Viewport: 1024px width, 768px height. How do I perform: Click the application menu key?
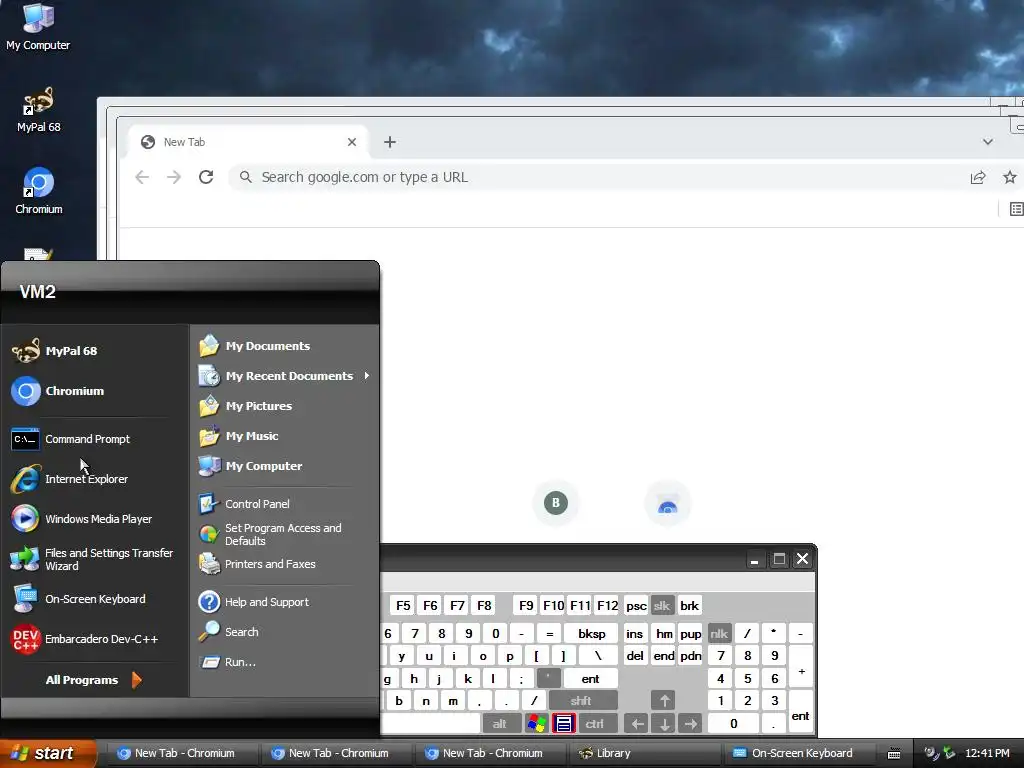[x=564, y=724]
